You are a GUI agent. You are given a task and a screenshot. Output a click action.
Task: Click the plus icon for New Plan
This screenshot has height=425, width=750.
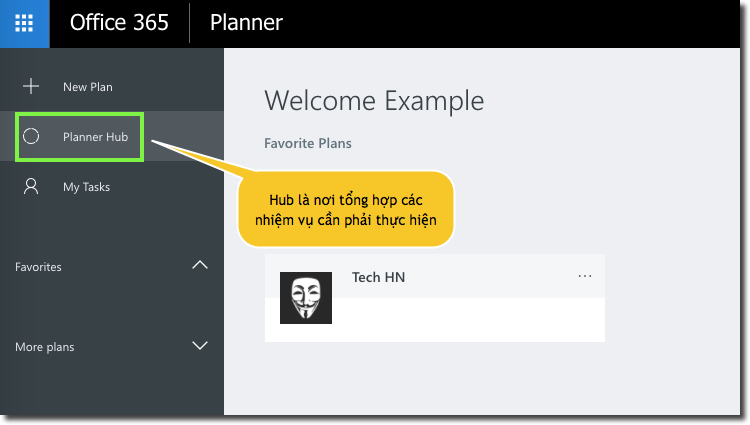tap(31, 87)
